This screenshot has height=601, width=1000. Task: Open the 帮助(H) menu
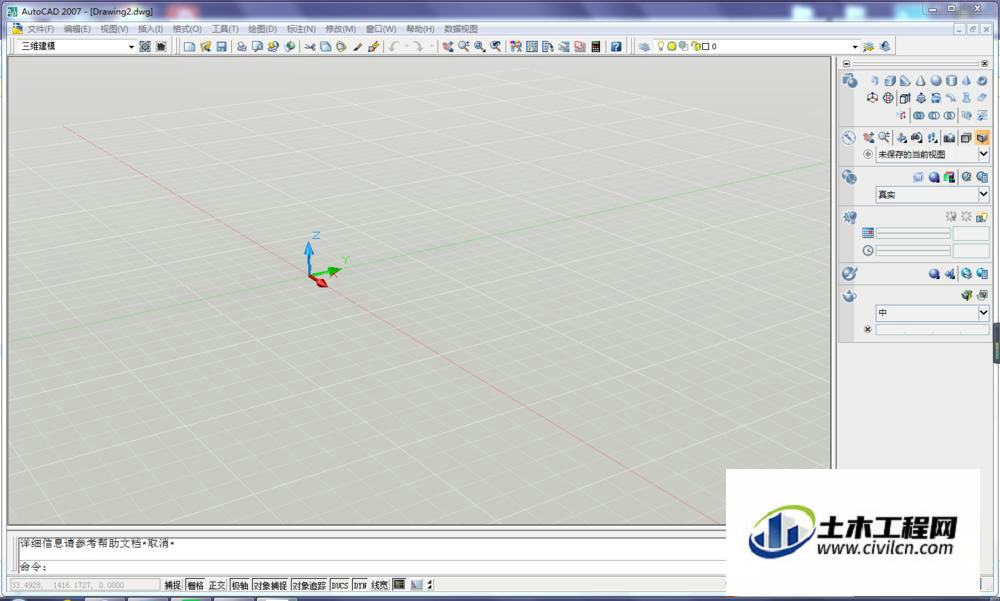(x=420, y=29)
